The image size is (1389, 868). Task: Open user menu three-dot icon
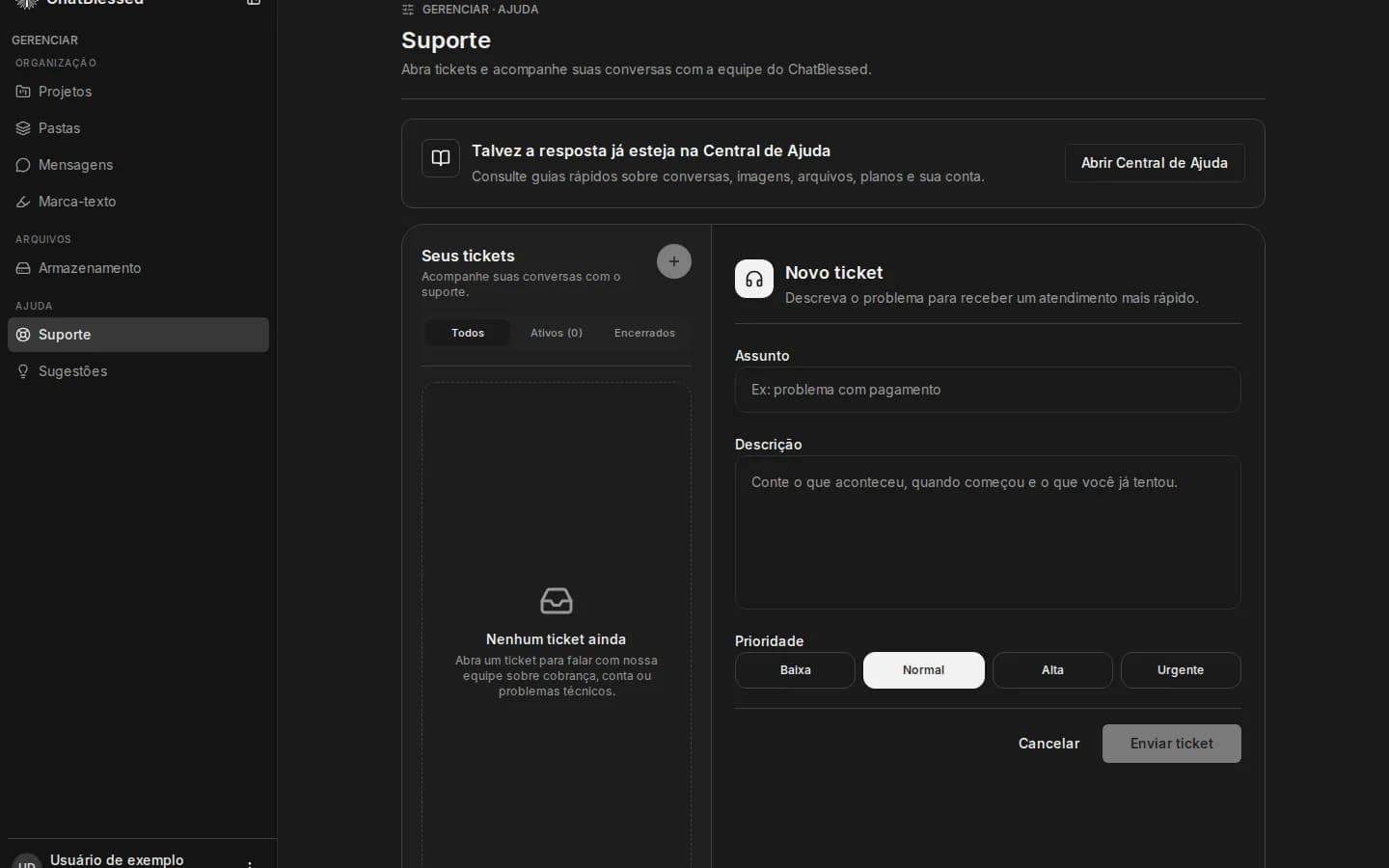pyautogui.click(x=250, y=863)
